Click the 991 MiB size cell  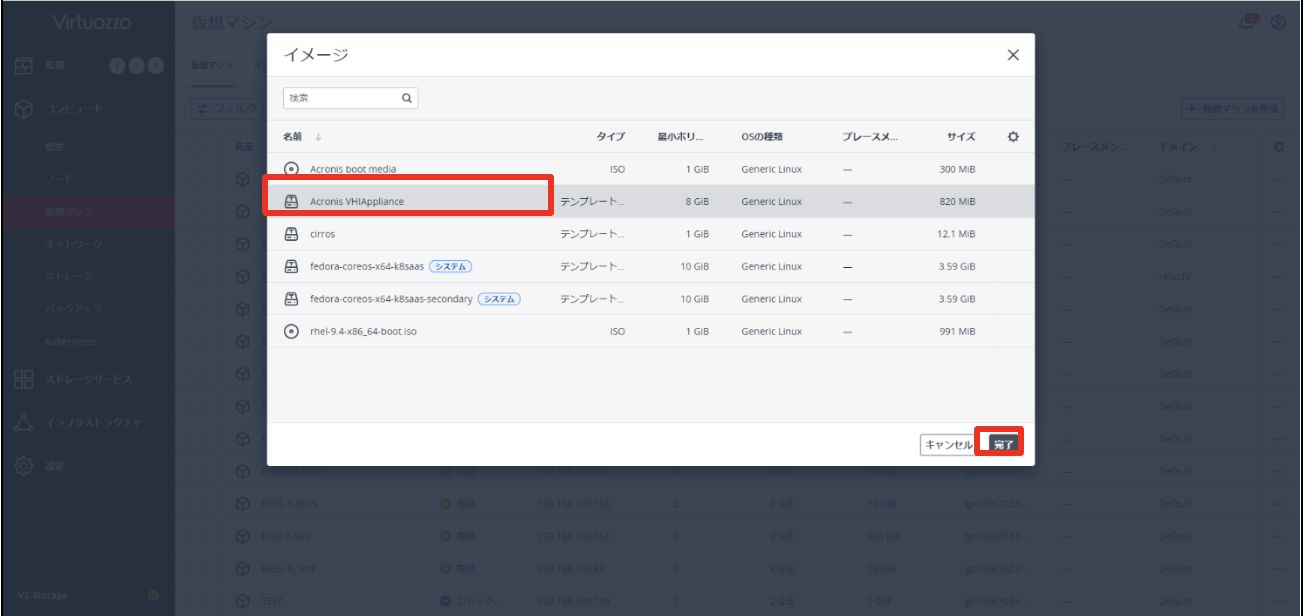(x=958, y=331)
